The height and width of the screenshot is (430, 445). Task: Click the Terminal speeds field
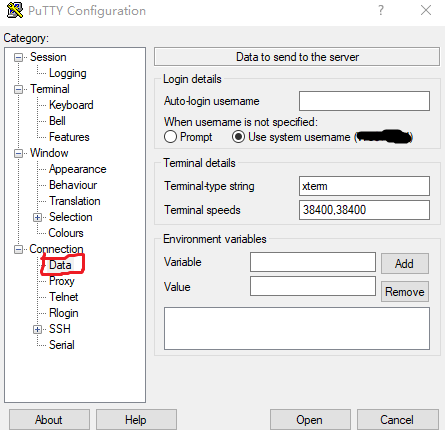(x=364, y=210)
